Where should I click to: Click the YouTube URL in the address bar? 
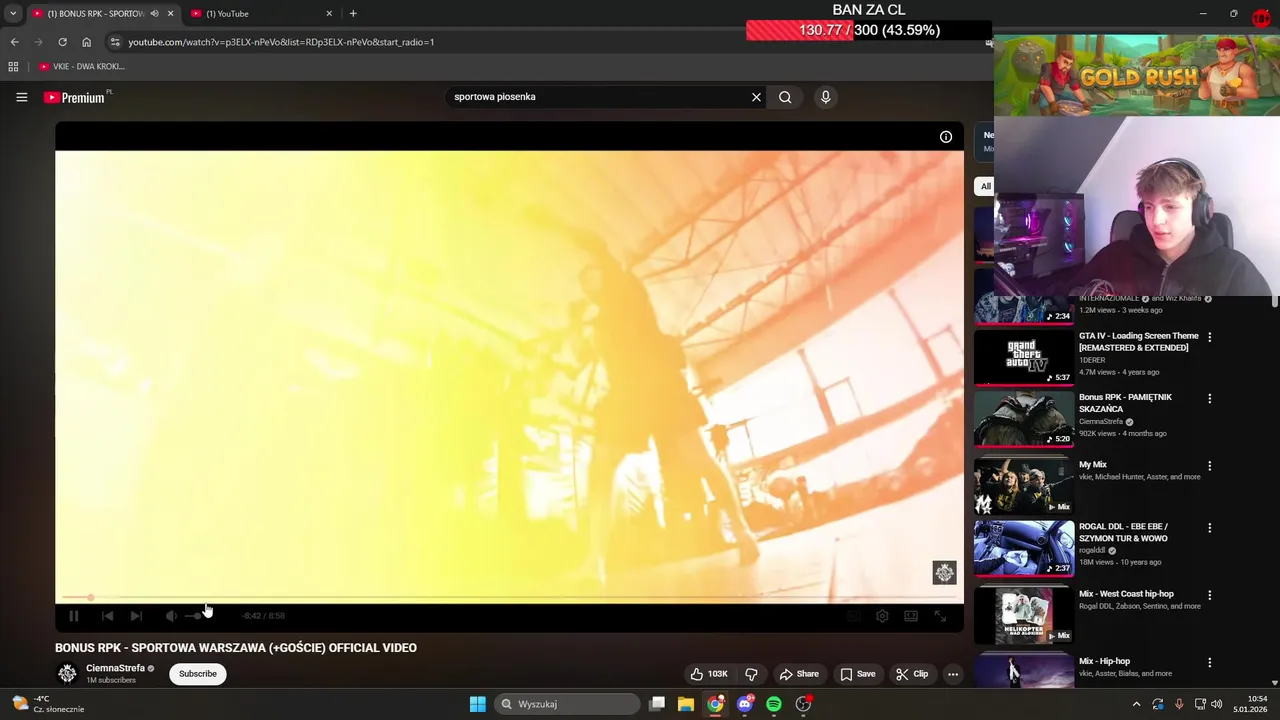tap(281, 42)
